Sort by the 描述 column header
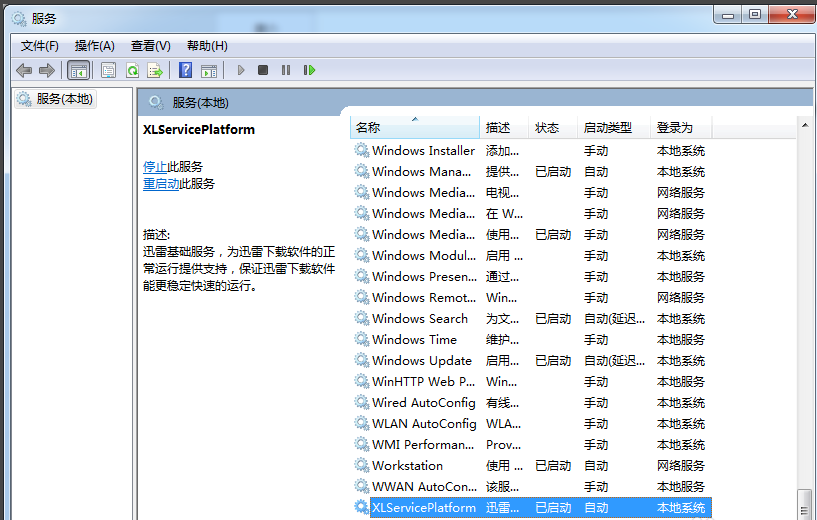The height and width of the screenshot is (520, 817). tap(504, 128)
